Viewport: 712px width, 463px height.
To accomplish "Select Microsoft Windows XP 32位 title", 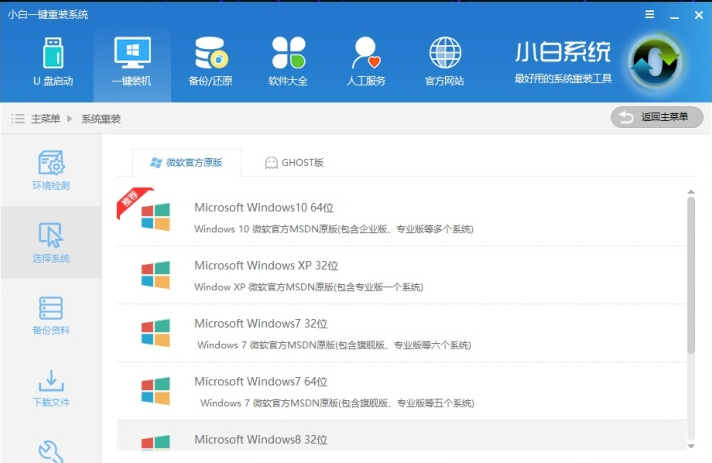I will (x=266, y=266).
